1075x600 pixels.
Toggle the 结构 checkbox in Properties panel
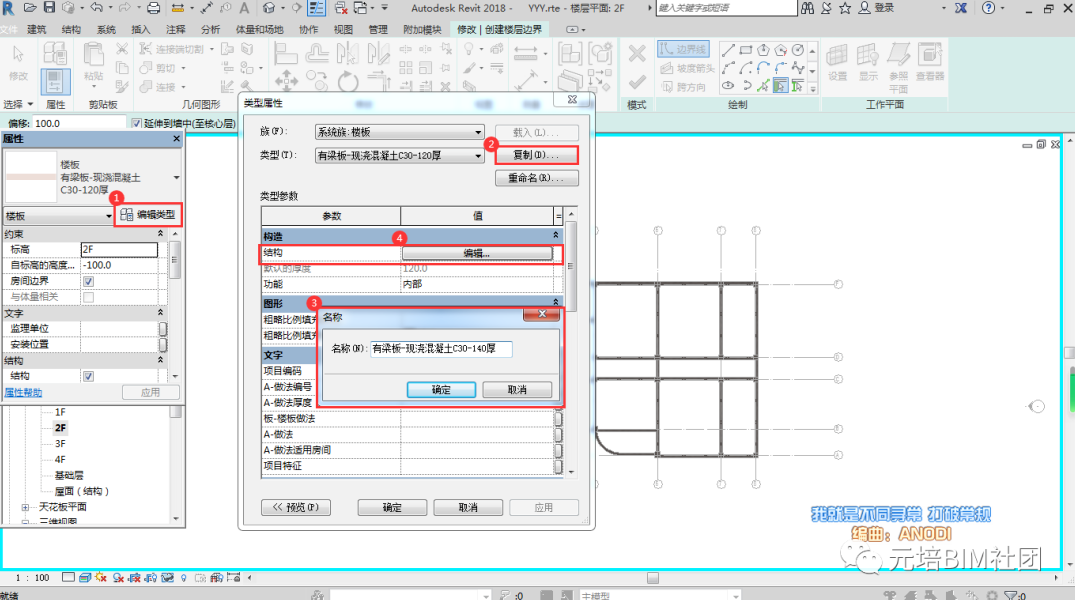(88, 376)
